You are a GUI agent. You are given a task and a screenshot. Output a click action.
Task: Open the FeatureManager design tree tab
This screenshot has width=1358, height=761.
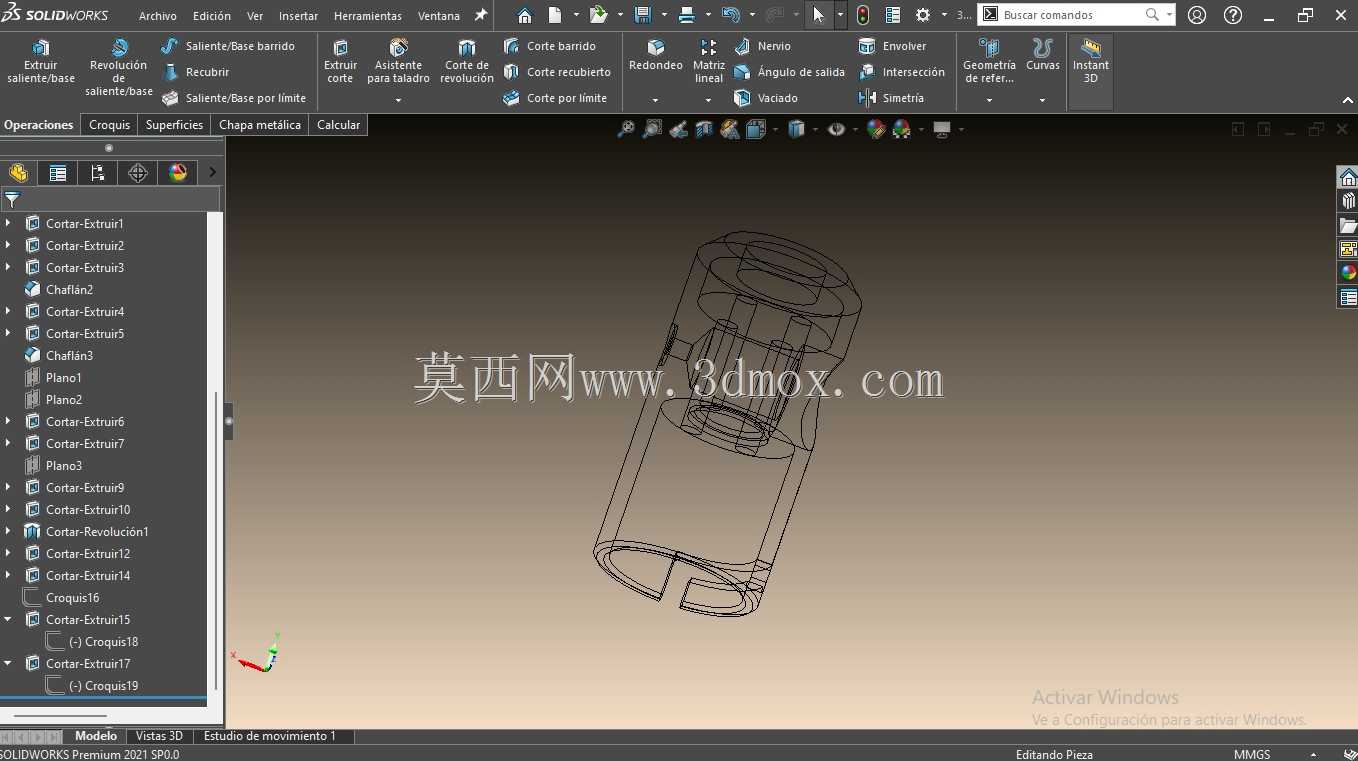tap(18, 173)
